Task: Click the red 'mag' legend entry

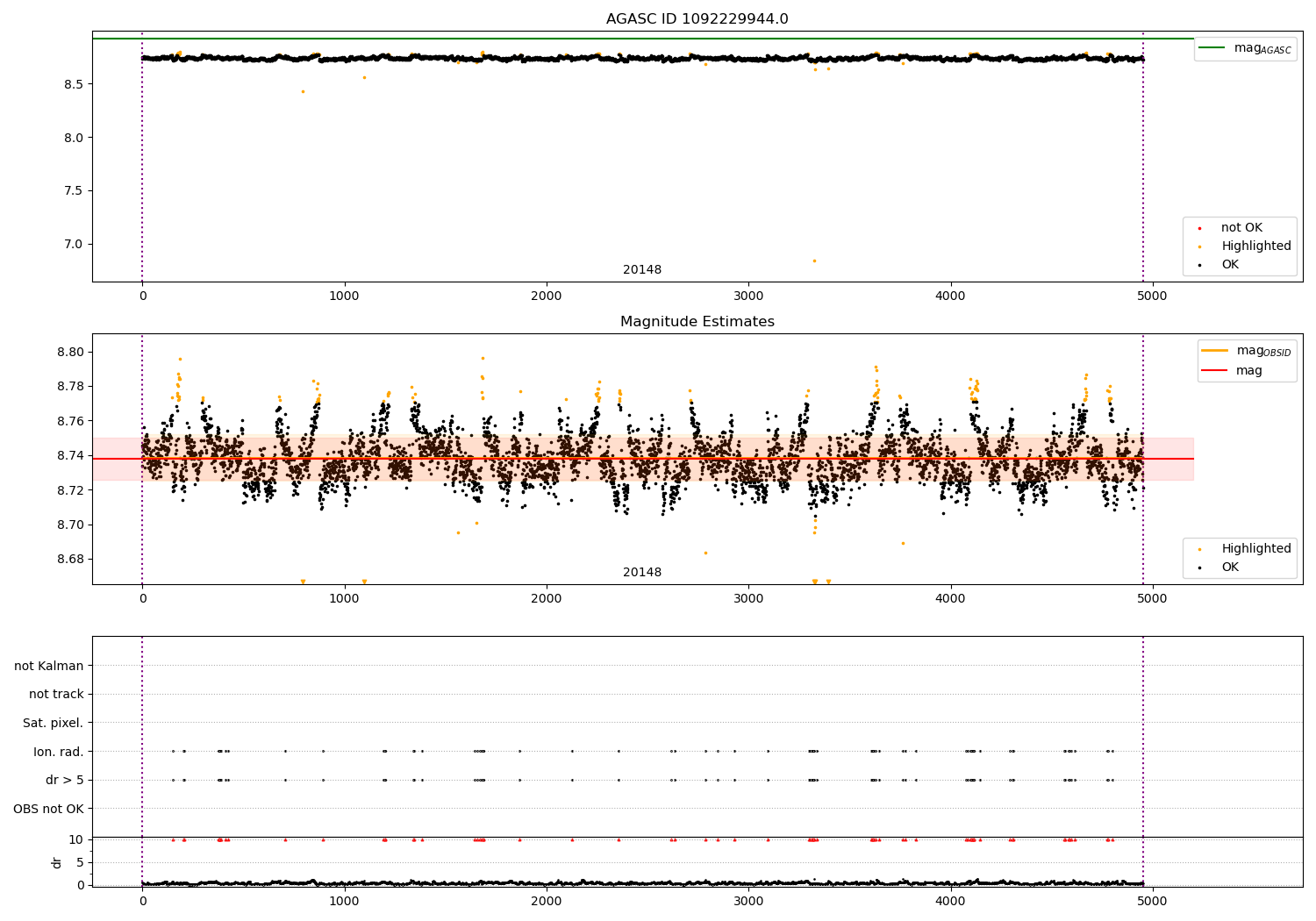Action: pos(1232,371)
